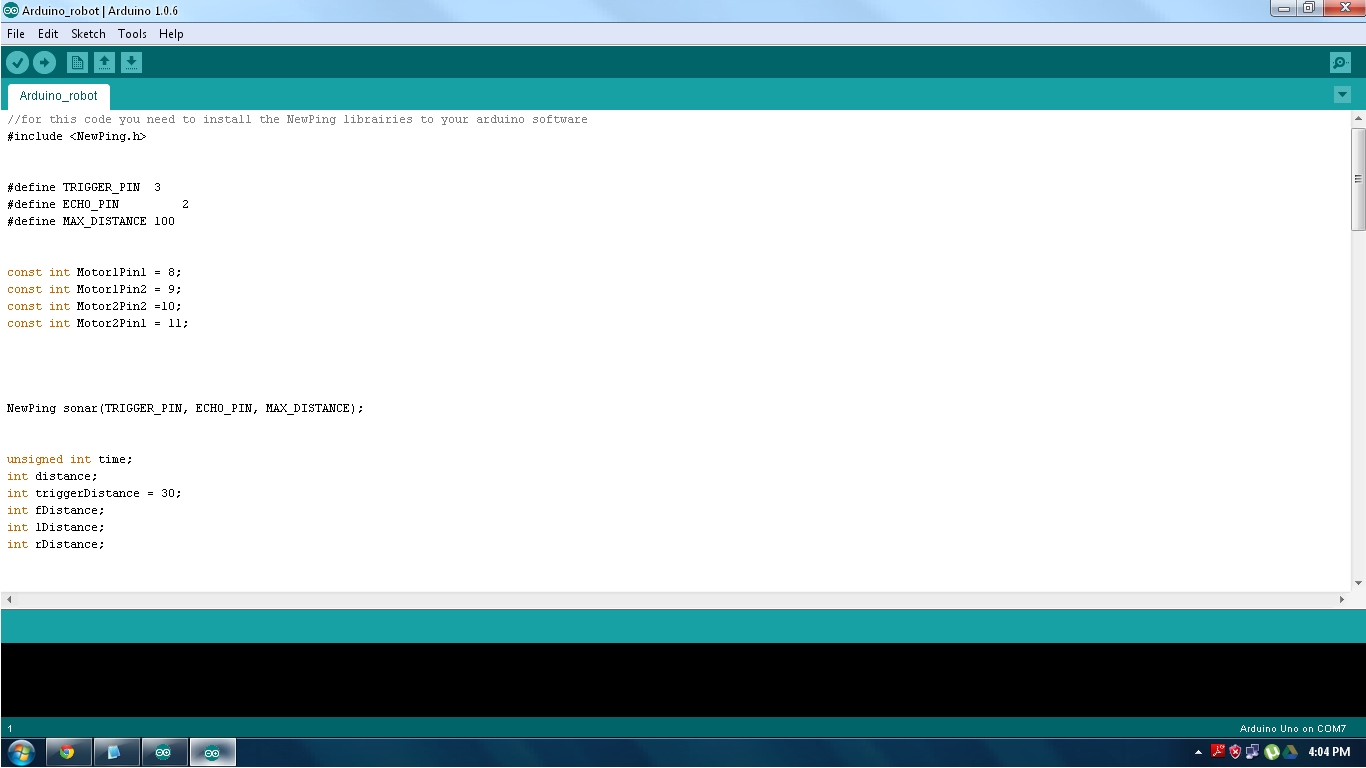The image size is (1366, 768).
Task: Open the notepad app on the taskbar
Action: pos(115,752)
